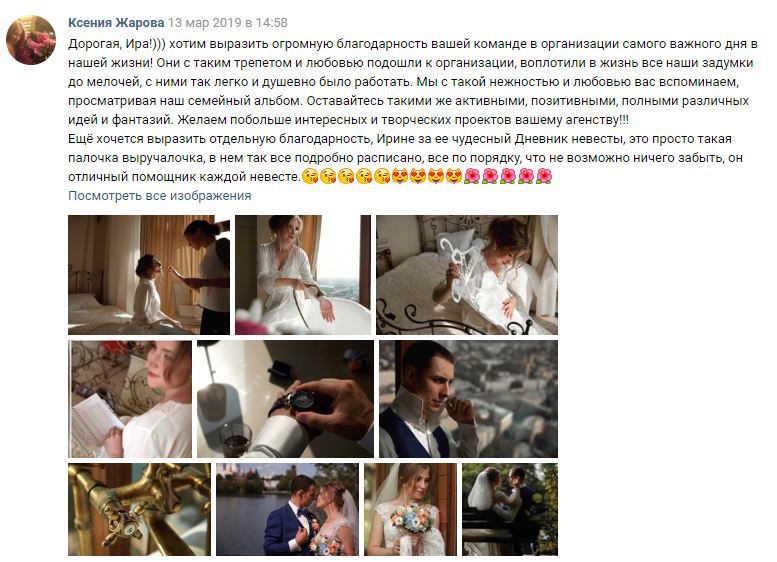Click the Посмотреть все изображения link

click(160, 196)
